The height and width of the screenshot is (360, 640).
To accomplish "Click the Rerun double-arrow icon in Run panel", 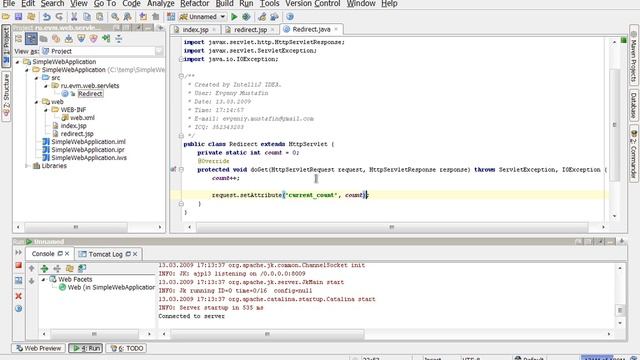I will (x=18, y=253).
